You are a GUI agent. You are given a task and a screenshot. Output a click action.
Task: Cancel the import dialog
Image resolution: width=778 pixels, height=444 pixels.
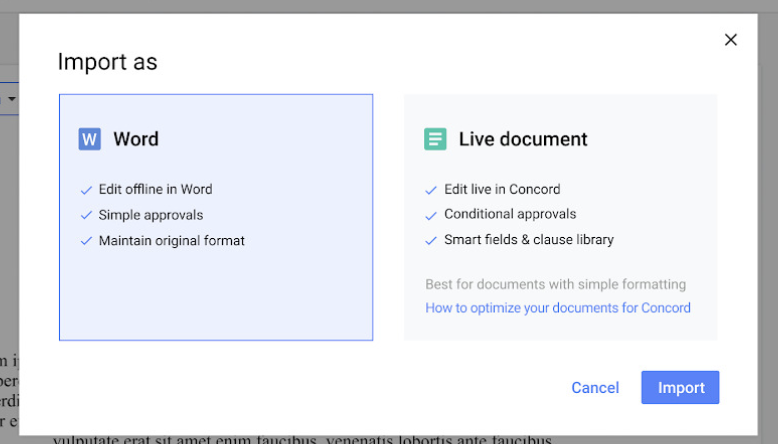[595, 387]
